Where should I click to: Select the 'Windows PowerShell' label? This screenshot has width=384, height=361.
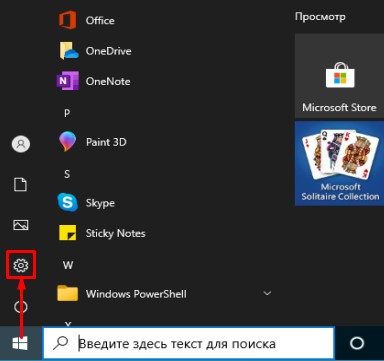tap(136, 294)
